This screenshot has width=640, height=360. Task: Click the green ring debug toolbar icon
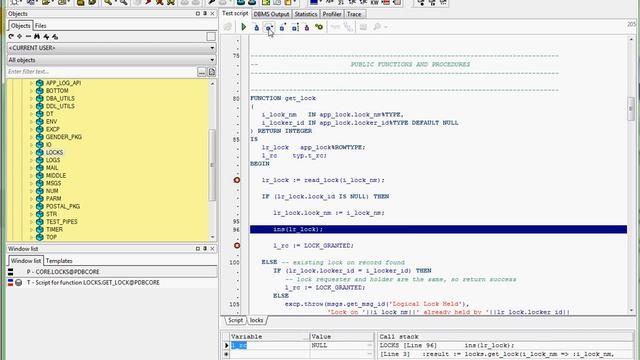coord(319,27)
